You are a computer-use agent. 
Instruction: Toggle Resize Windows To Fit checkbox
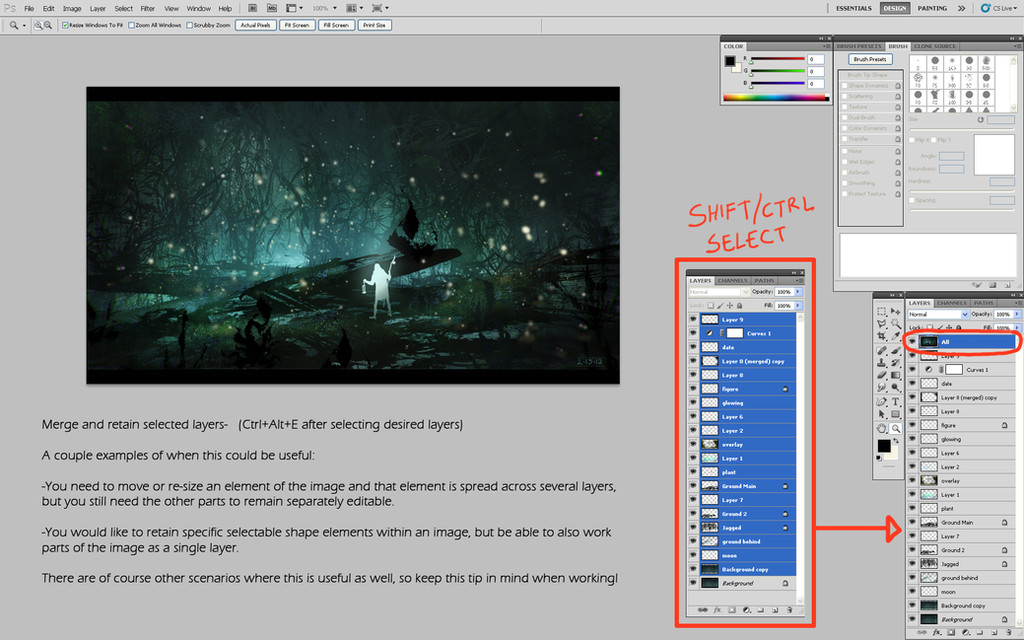[x=65, y=25]
